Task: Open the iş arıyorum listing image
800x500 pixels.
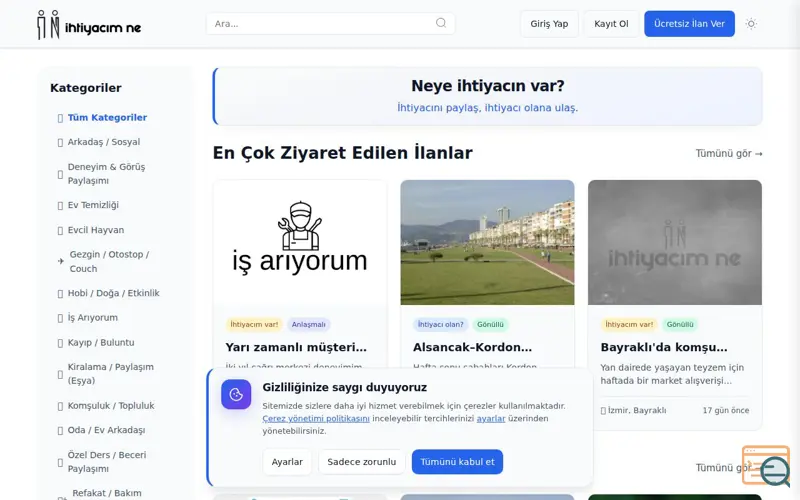Action: 300,242
